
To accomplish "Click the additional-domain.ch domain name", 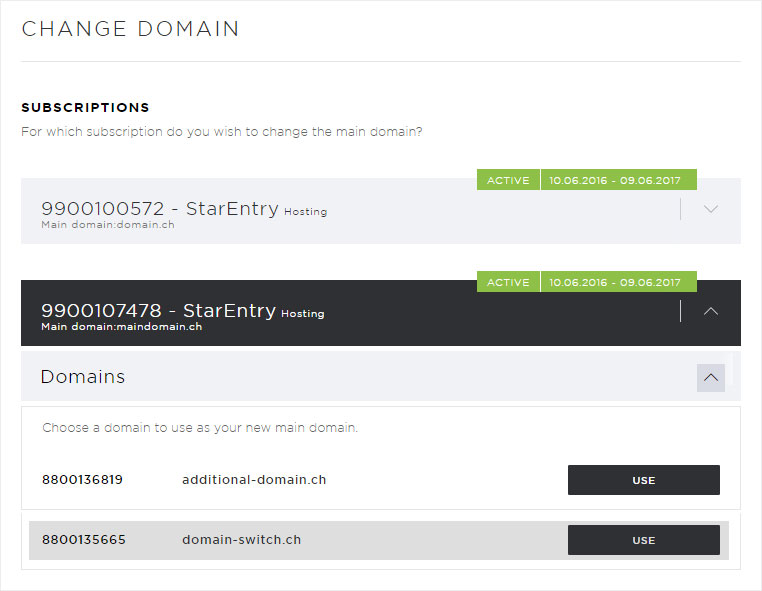I will point(254,480).
